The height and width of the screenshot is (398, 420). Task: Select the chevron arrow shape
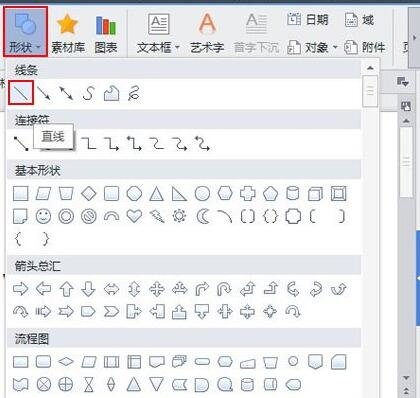pos(111,312)
